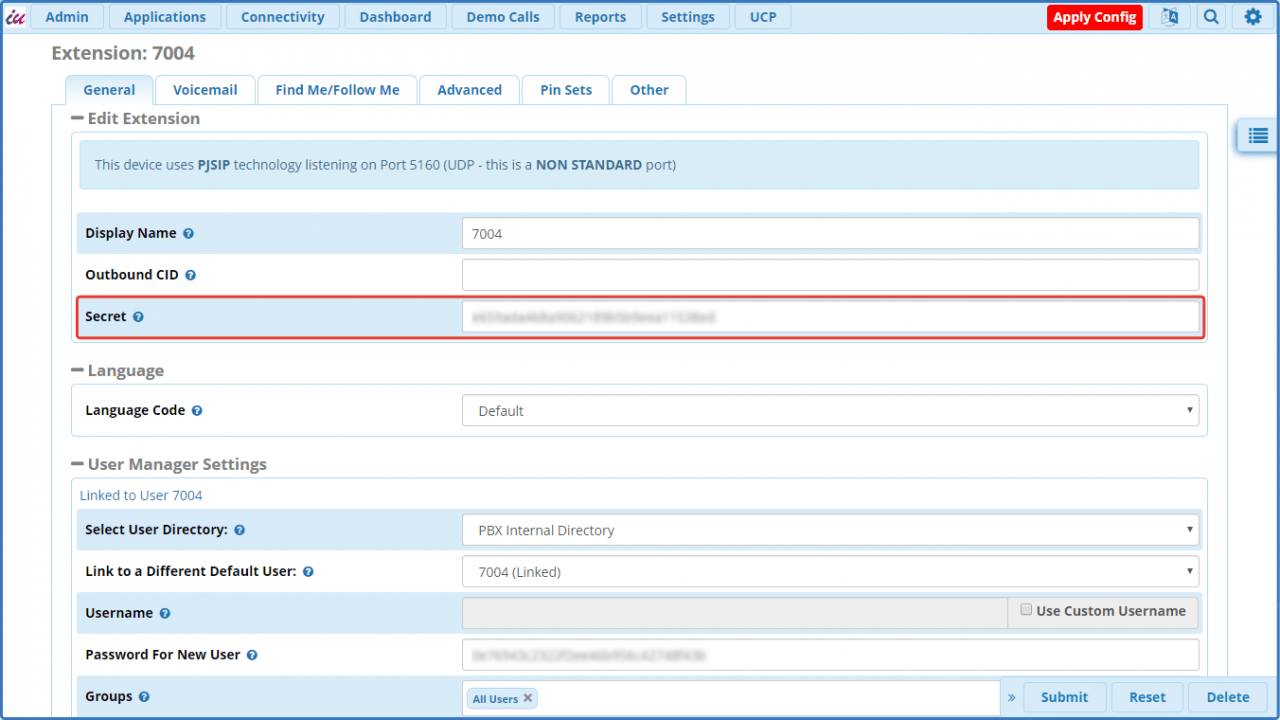
Task: Click help icon beside Secret label
Action: click(x=138, y=317)
